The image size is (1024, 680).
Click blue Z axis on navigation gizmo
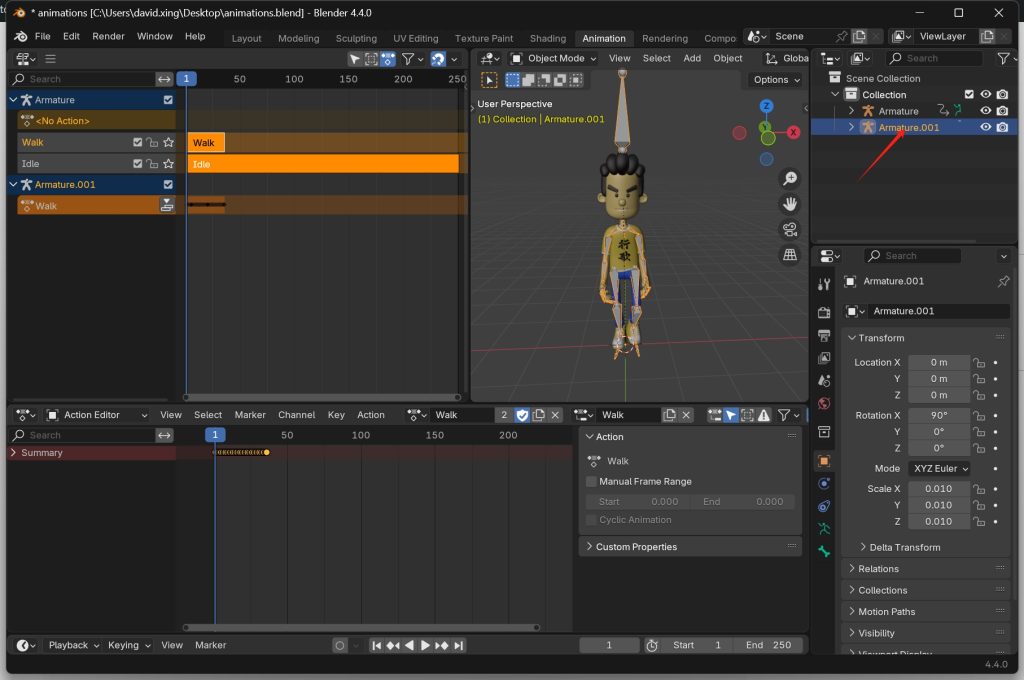coord(767,106)
